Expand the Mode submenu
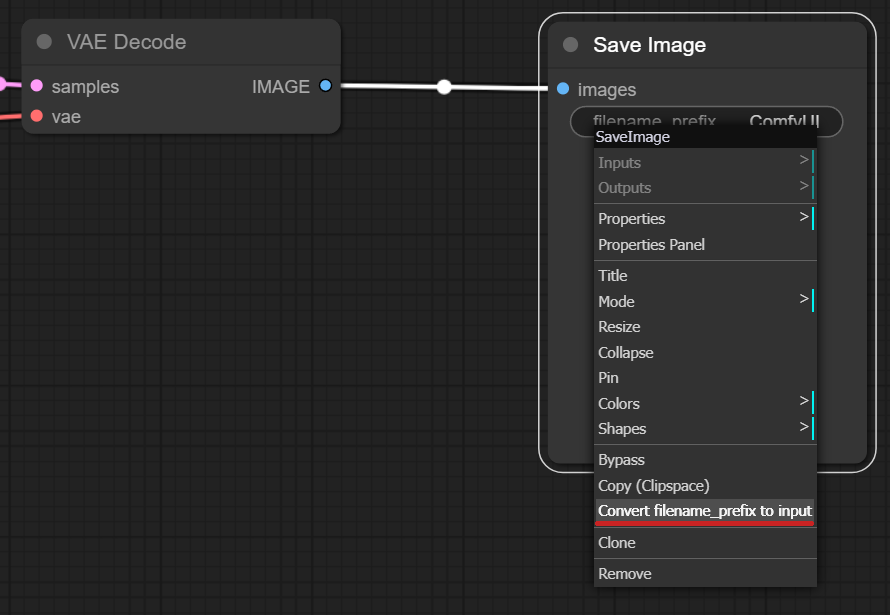Viewport: 890px width, 615px height. pos(705,301)
